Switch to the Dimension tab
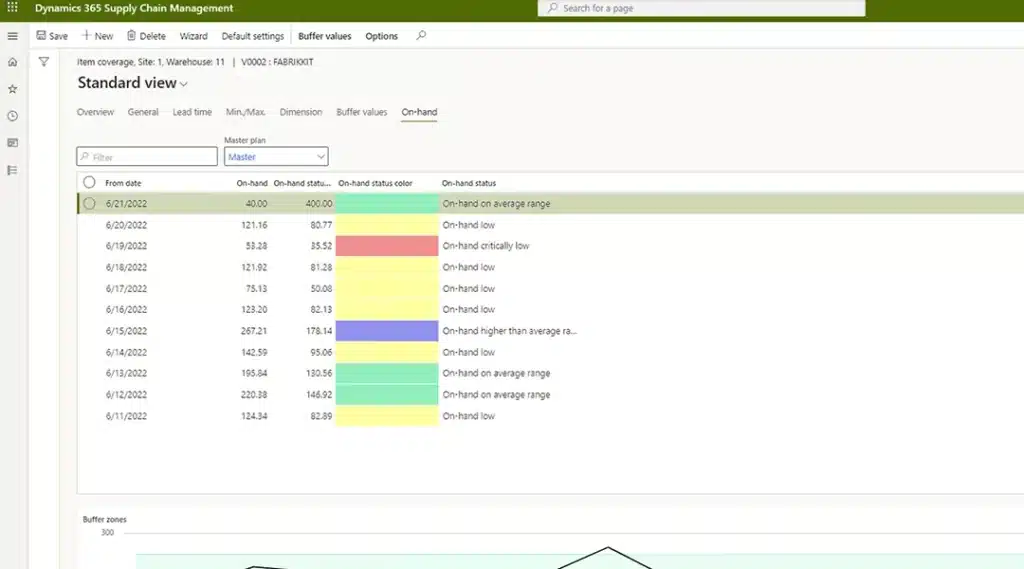This screenshot has height=569, width=1024. coord(301,112)
